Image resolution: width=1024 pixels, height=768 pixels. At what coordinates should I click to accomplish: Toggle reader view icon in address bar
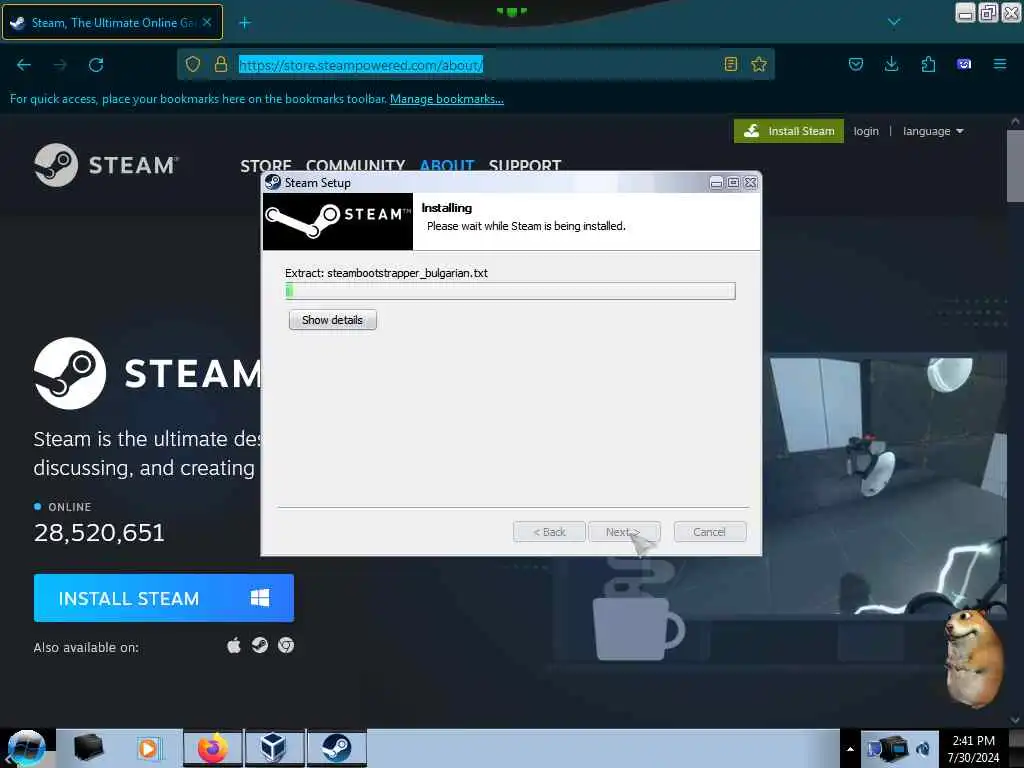tap(731, 64)
